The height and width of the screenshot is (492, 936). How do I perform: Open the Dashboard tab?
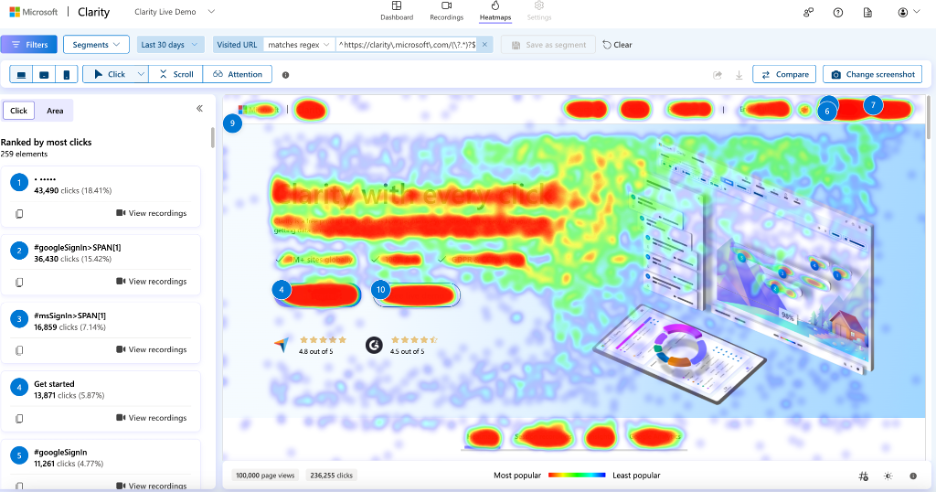pos(397,12)
